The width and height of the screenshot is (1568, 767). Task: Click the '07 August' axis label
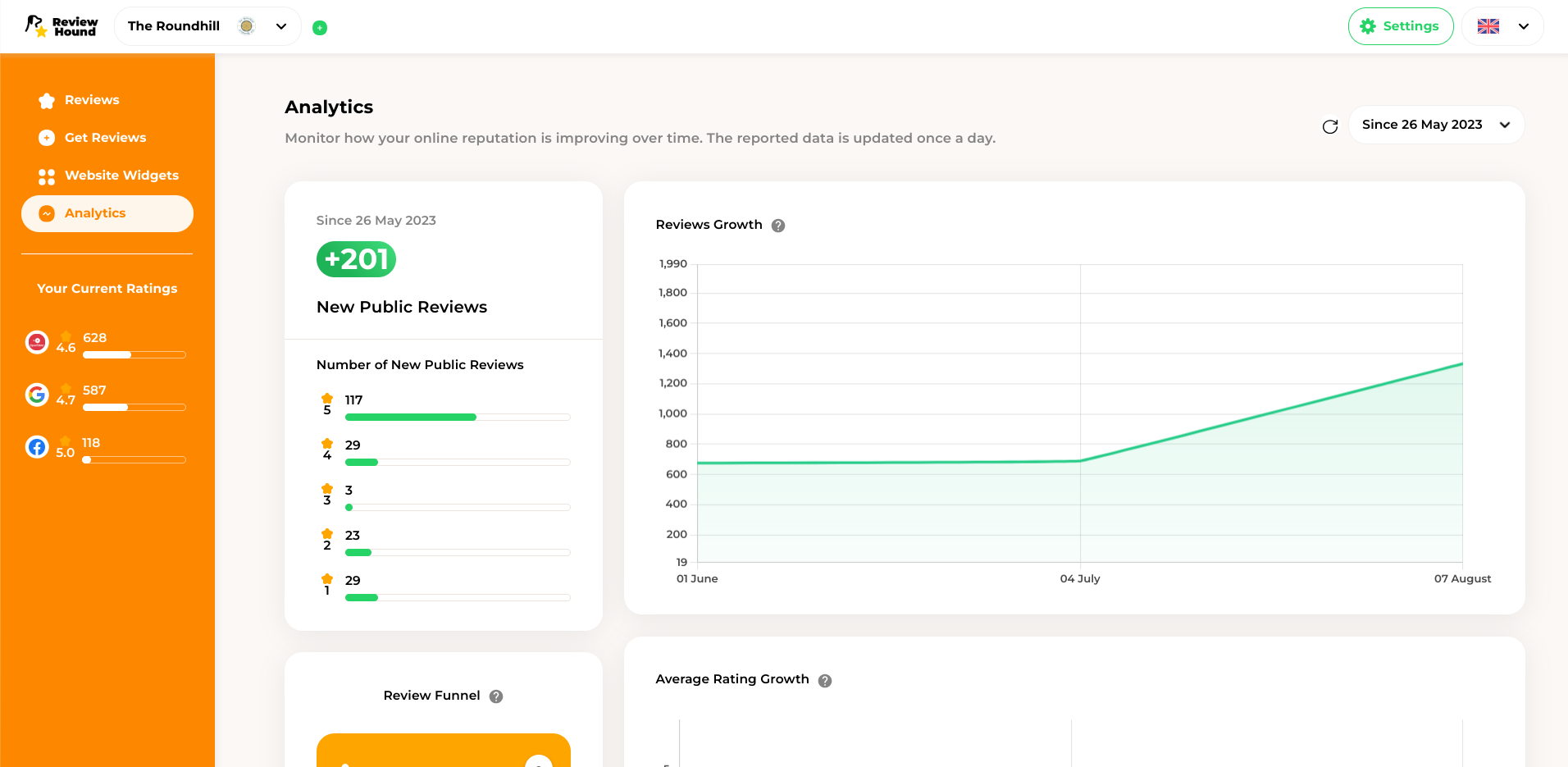[1462, 578]
